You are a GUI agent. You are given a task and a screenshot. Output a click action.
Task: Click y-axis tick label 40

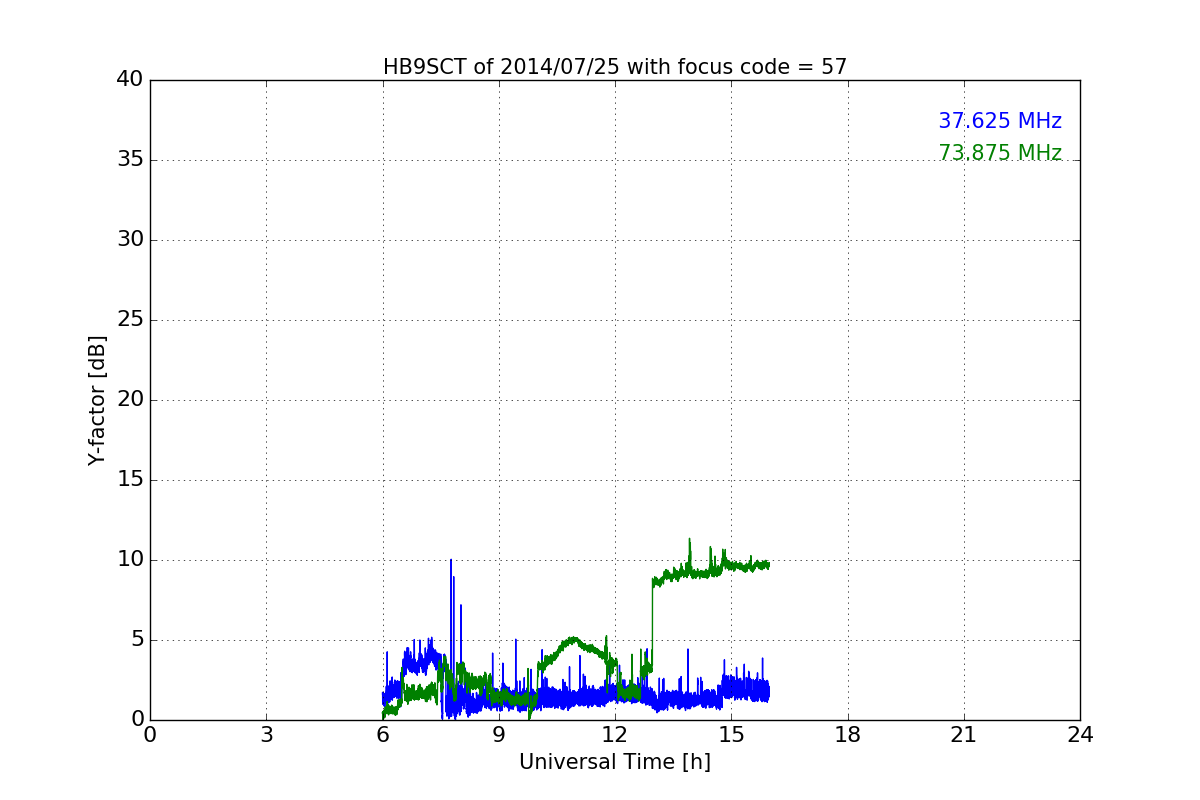click(130, 80)
